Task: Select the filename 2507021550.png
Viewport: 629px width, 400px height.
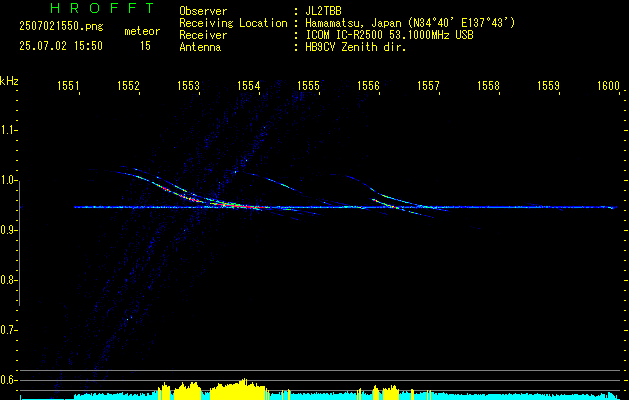Action: [61, 26]
